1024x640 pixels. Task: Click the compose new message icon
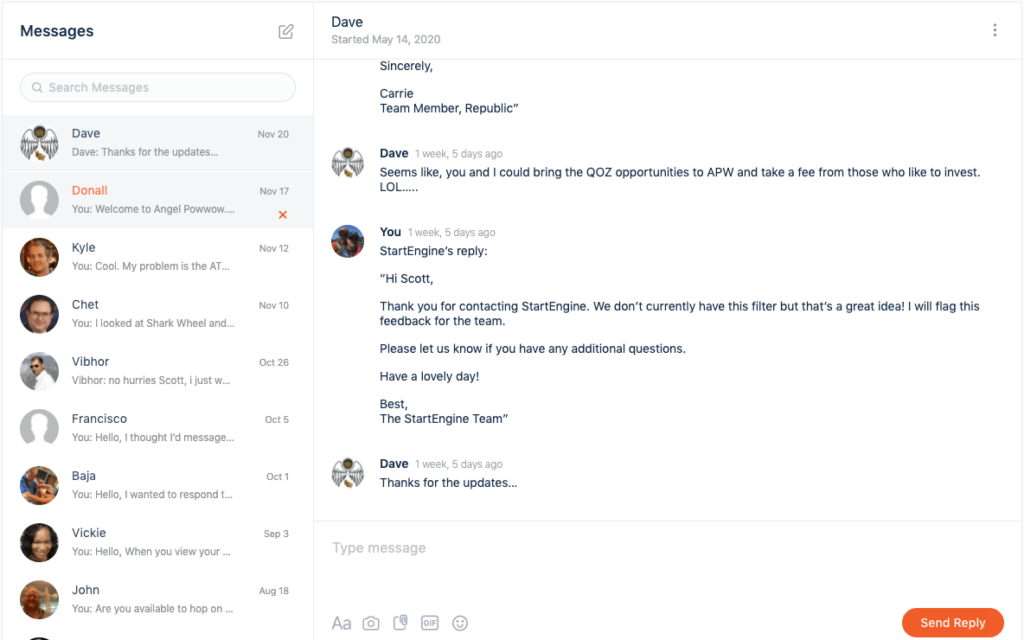point(286,31)
